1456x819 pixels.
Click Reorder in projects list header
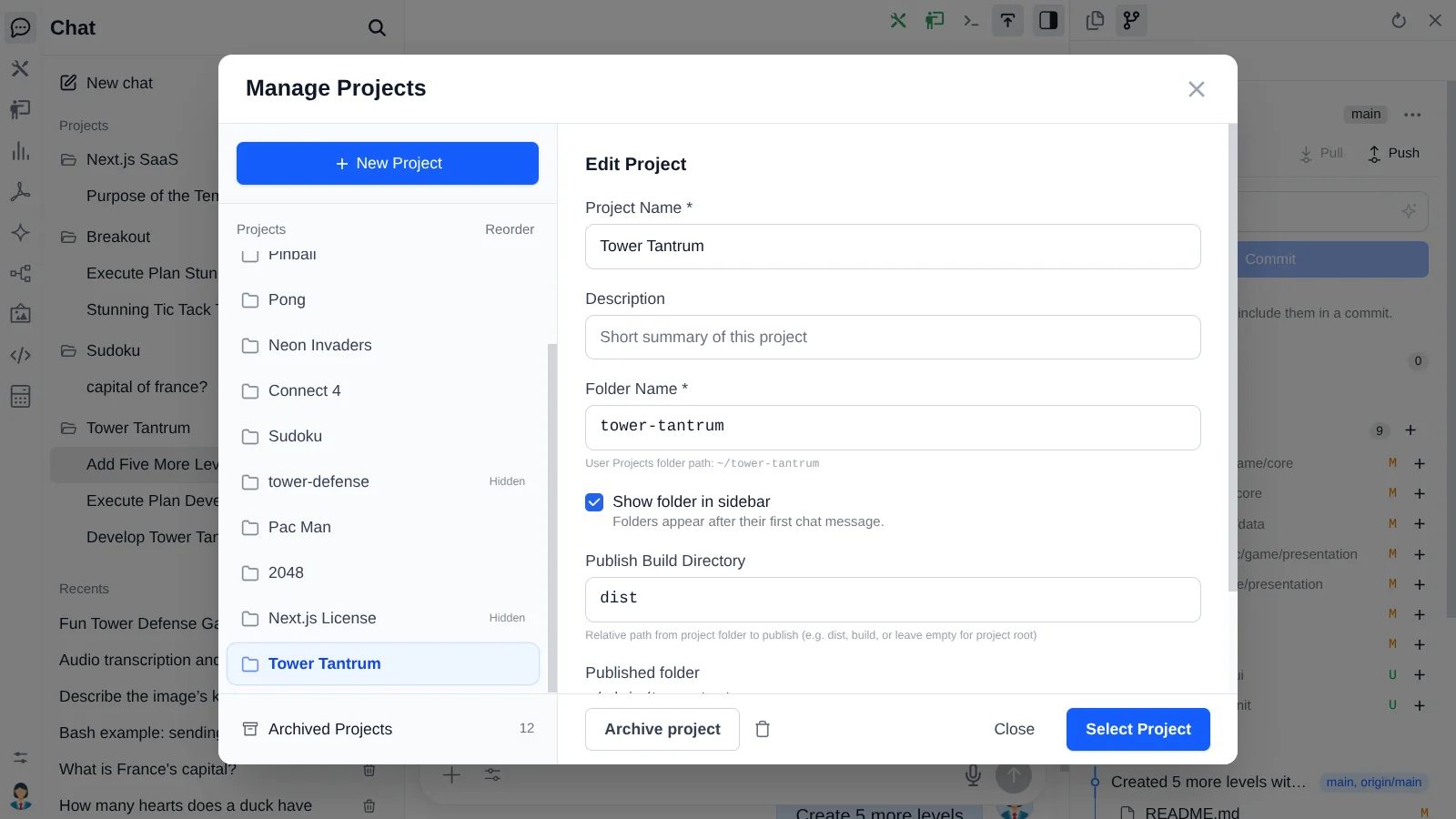coord(510,229)
